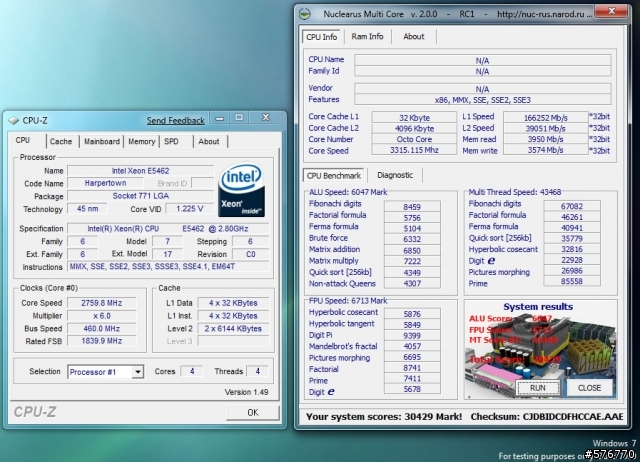This screenshot has width=640, height=462.
Task: Click the Revision value C0
Action: pos(251,254)
